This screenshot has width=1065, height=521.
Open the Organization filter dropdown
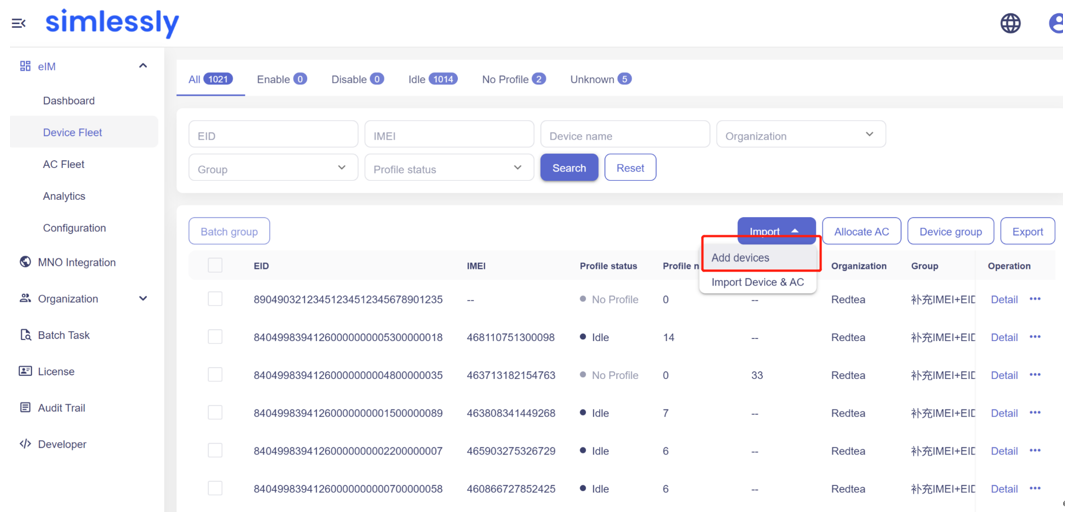pyautogui.click(x=801, y=134)
